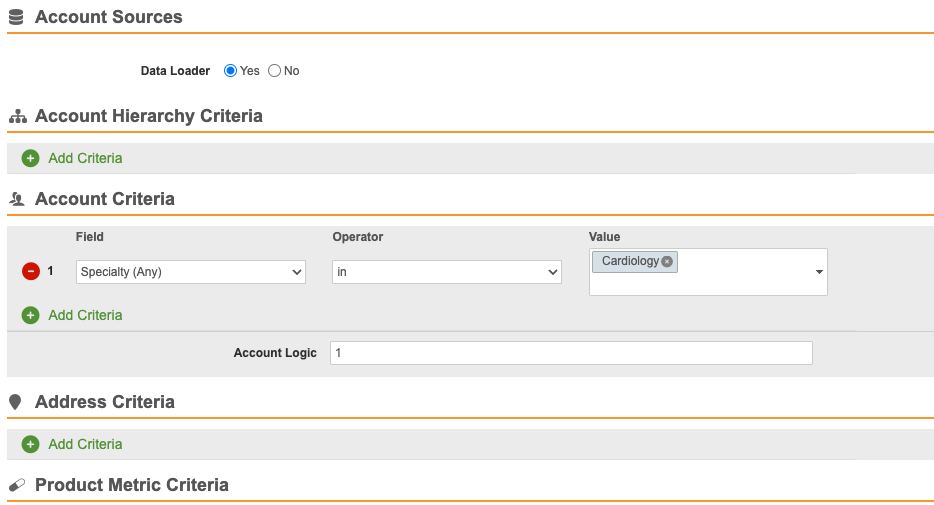Image resolution: width=934 pixels, height=505 pixels.
Task: Select No for Data Loader
Action: pyautogui.click(x=274, y=71)
